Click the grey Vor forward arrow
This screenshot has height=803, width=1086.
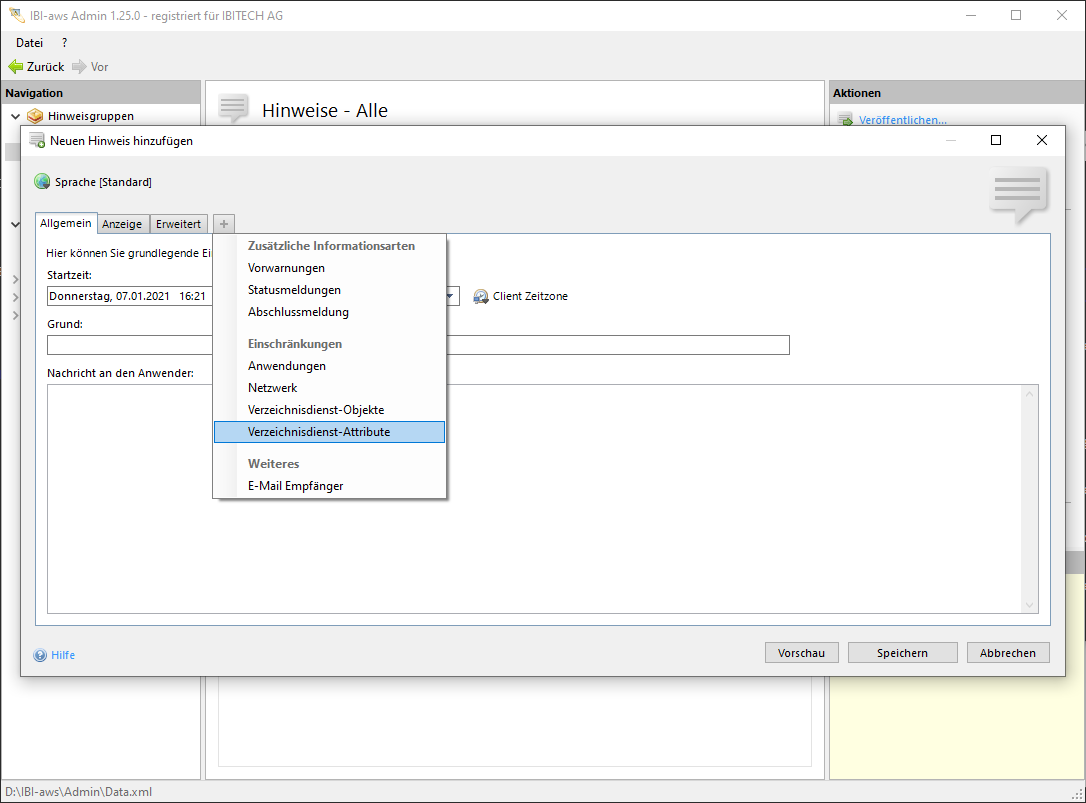coord(79,67)
